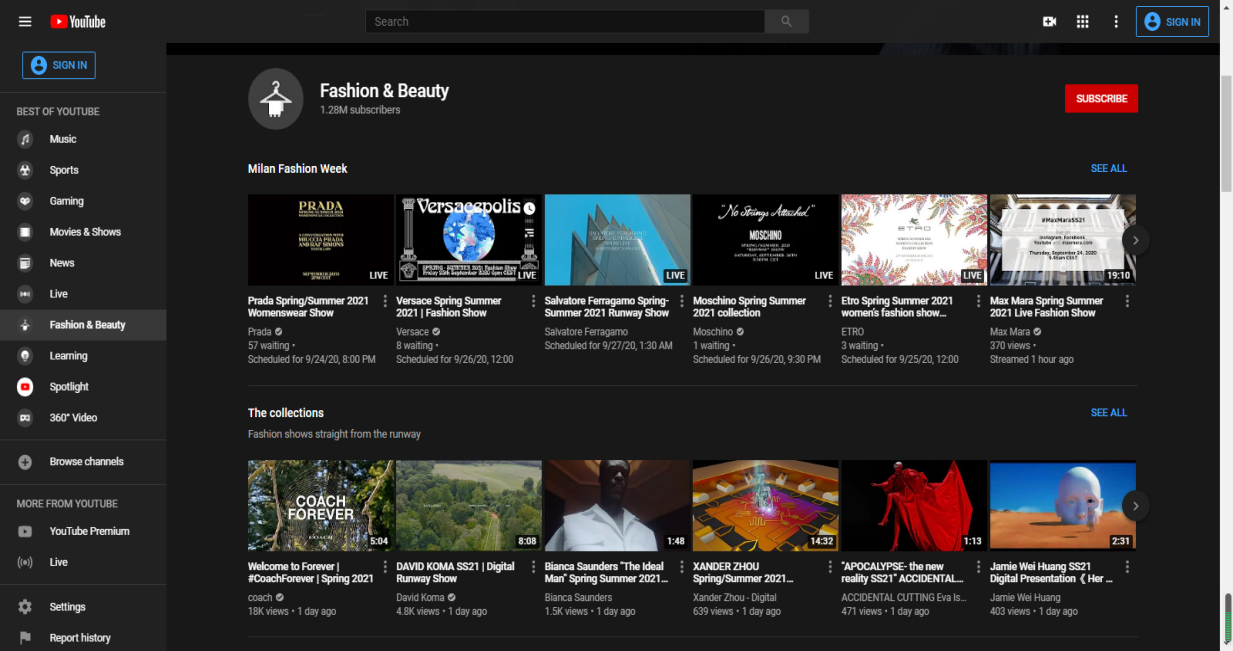Click the Music sidebar icon
The width and height of the screenshot is (1233, 651).
coord(26,139)
